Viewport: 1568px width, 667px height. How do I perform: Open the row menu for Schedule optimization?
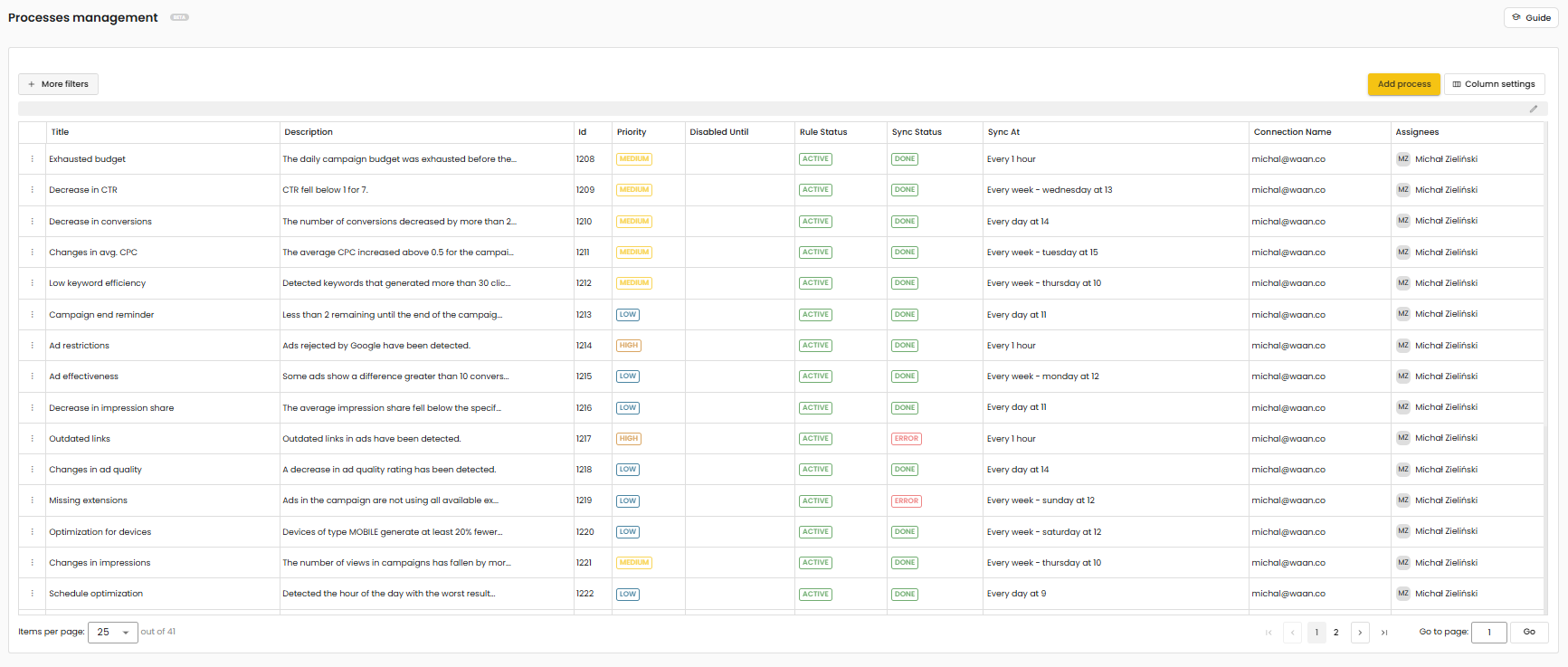33,594
